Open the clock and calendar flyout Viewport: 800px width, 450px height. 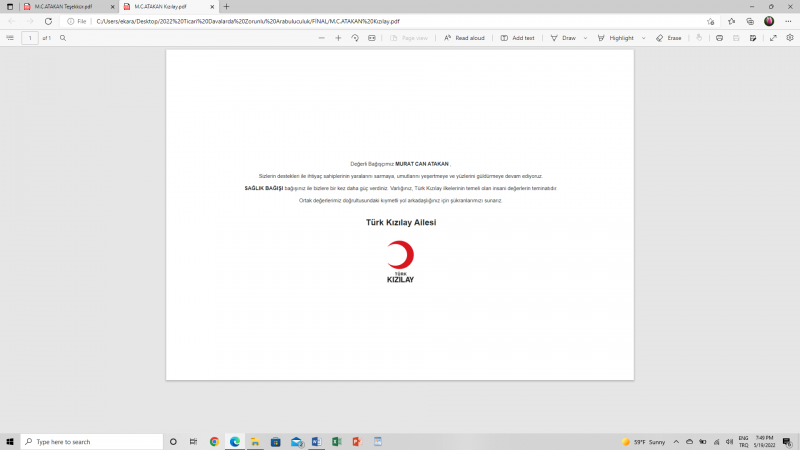point(764,442)
